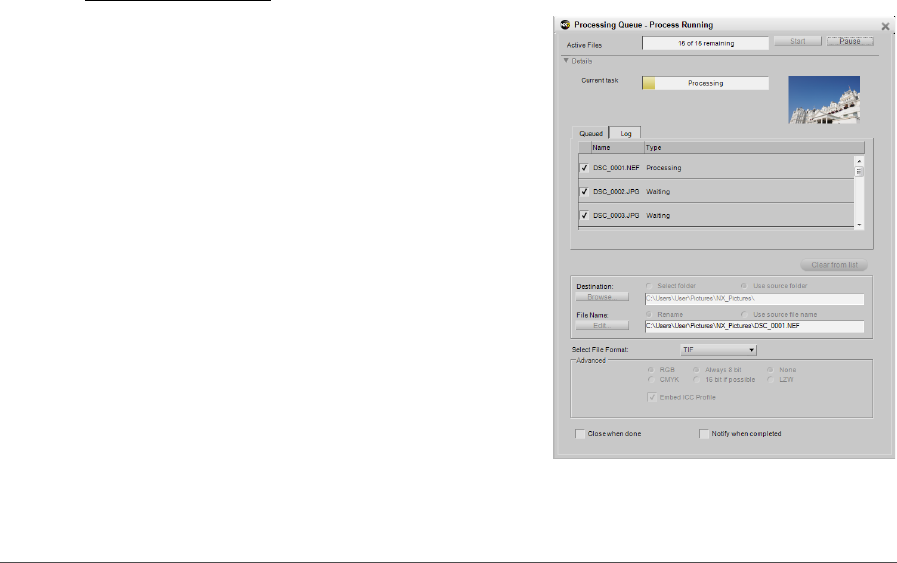Switch to the Queued tab
Viewport: 897px width, 563px height.
[x=590, y=133]
